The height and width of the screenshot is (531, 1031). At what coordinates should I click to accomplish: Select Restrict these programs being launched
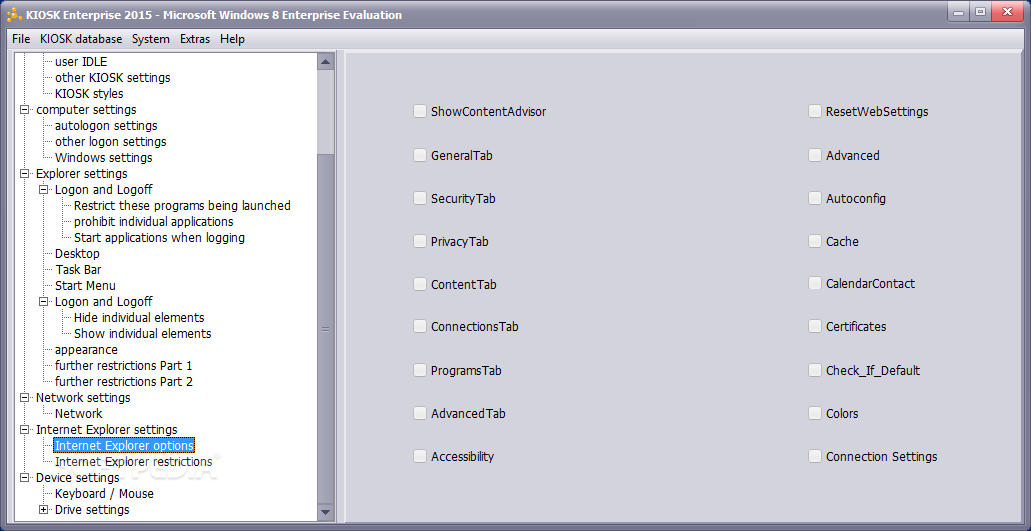[182, 206]
